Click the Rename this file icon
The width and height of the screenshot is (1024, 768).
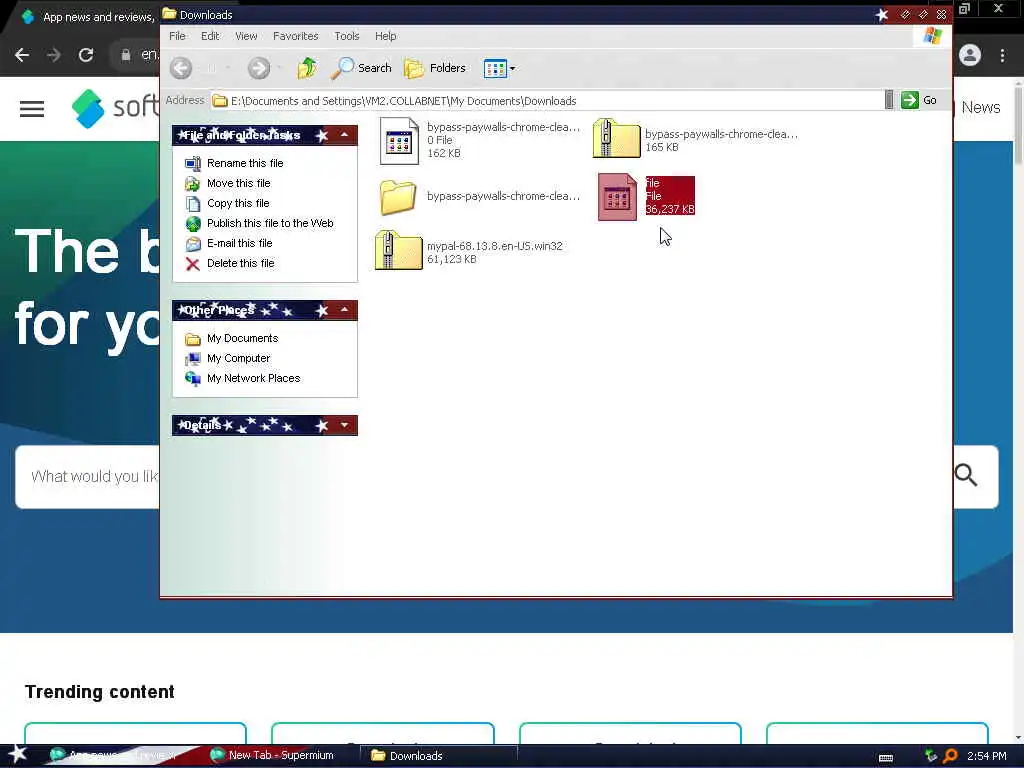point(193,163)
